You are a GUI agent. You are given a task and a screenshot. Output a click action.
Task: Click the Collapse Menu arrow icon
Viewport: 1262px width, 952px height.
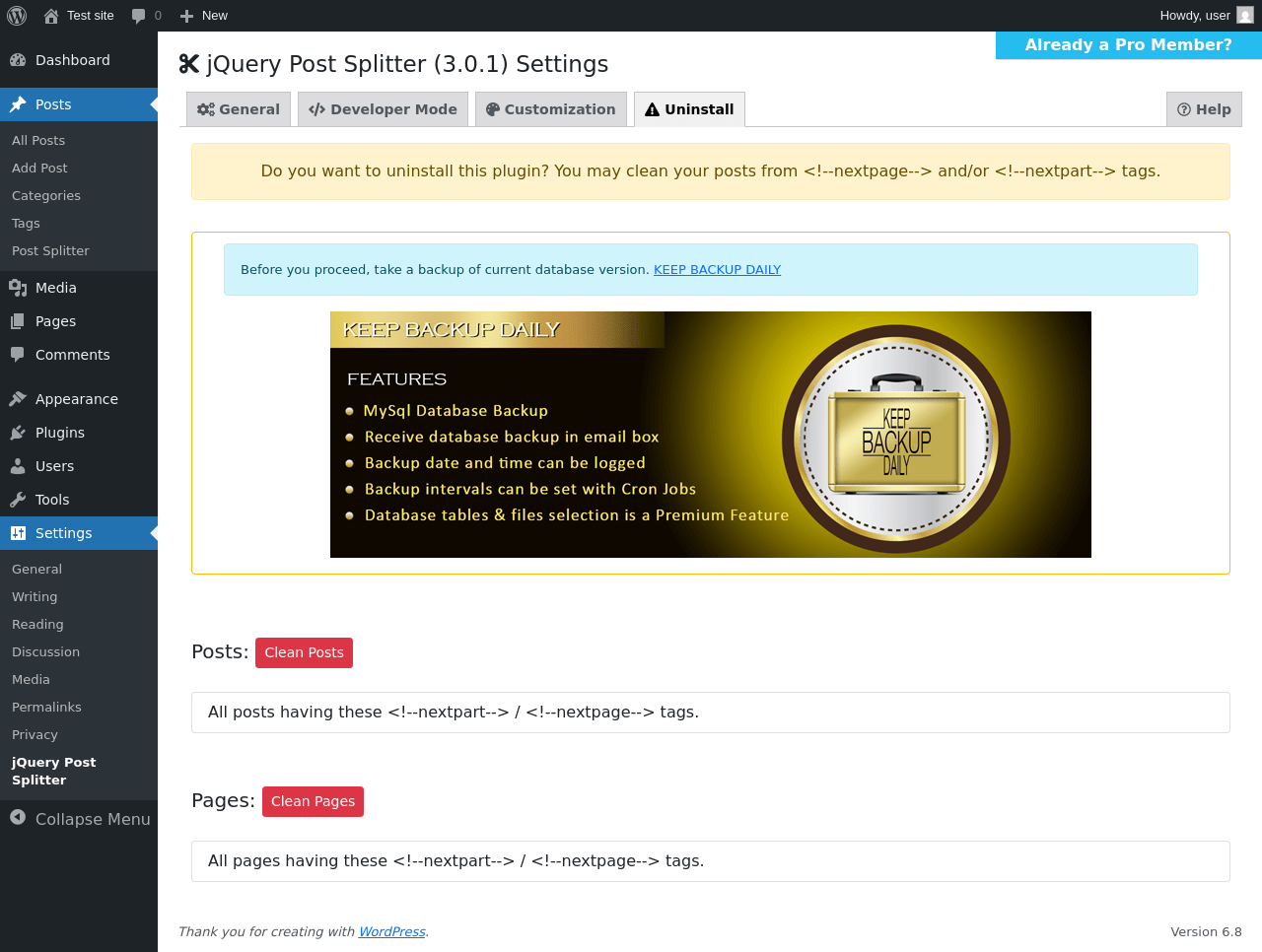coord(18,817)
